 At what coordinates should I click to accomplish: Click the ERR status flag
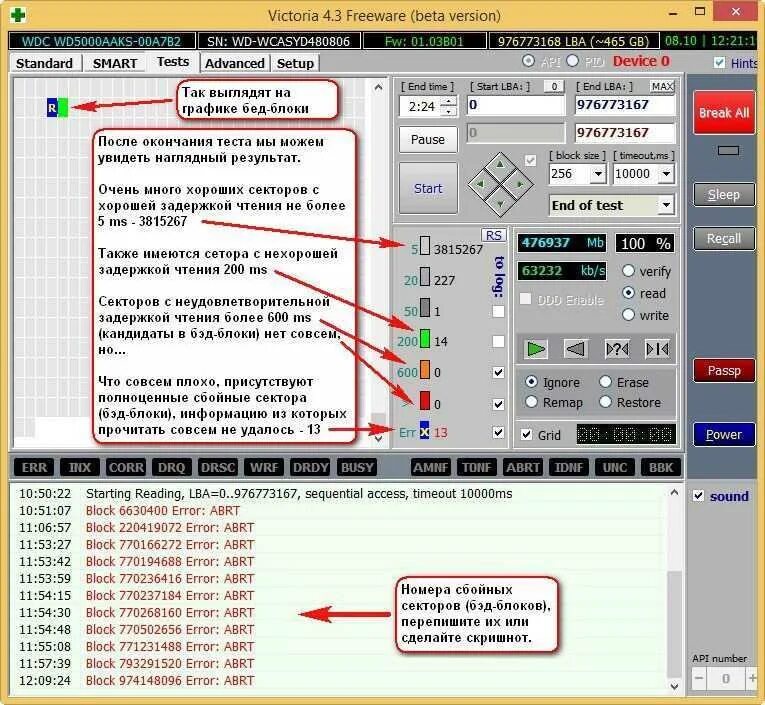coord(34,467)
